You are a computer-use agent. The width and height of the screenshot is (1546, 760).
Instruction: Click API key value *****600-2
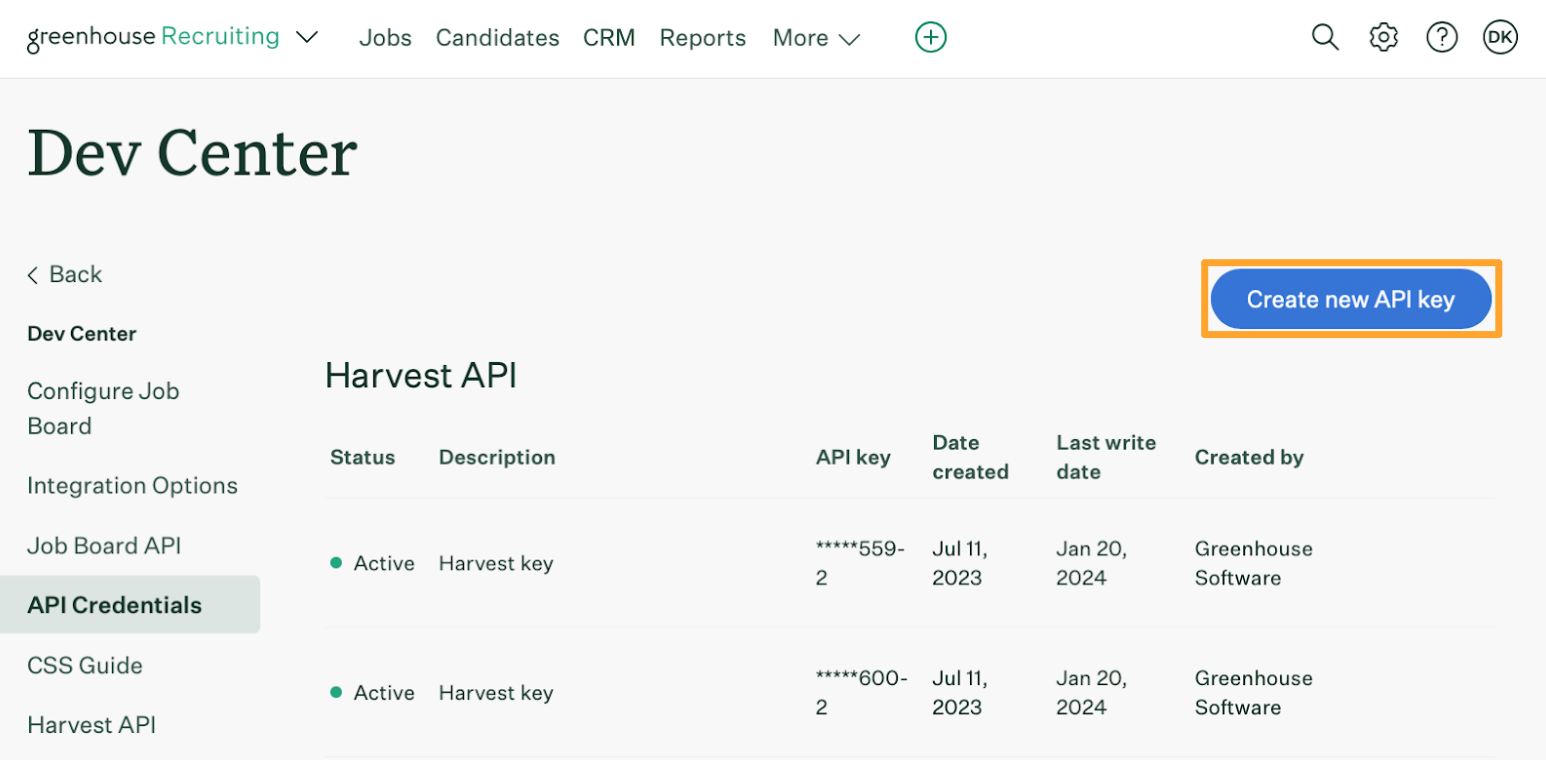(x=862, y=692)
